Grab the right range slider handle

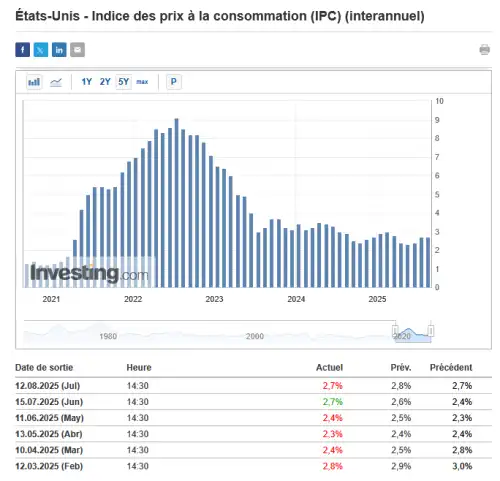(x=431, y=331)
